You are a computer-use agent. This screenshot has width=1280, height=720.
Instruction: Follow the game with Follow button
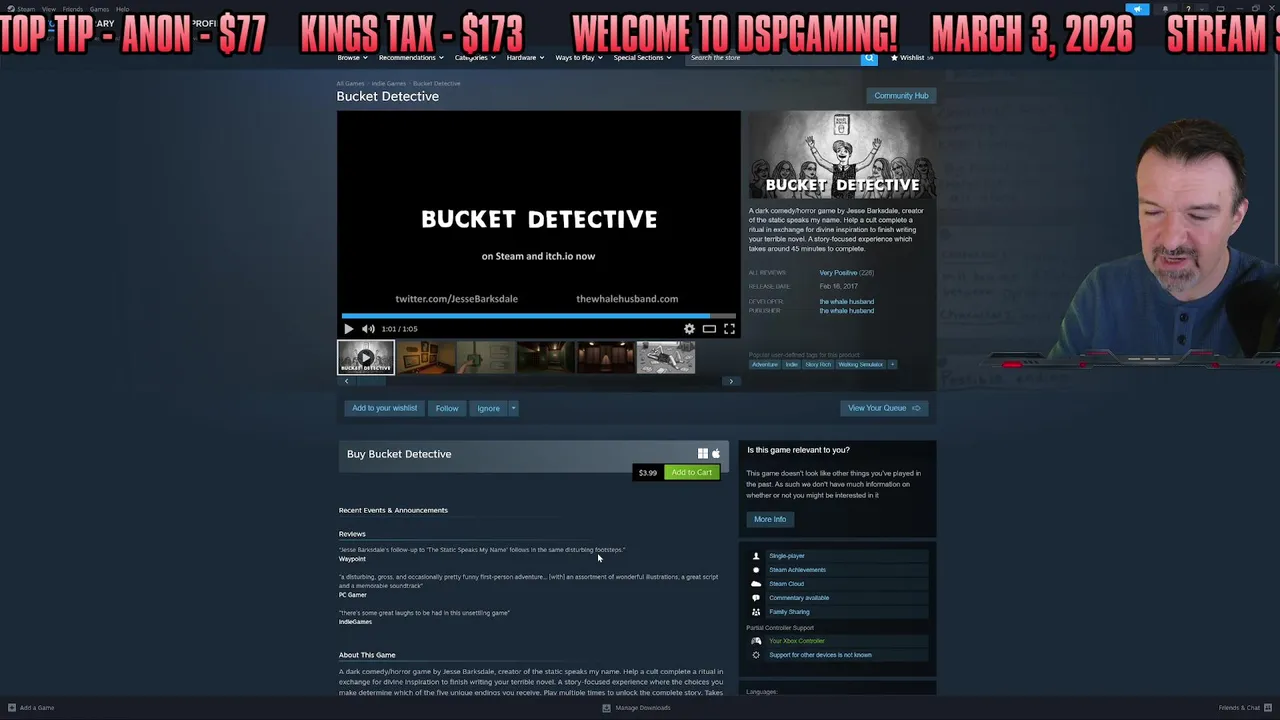pyautogui.click(x=447, y=408)
